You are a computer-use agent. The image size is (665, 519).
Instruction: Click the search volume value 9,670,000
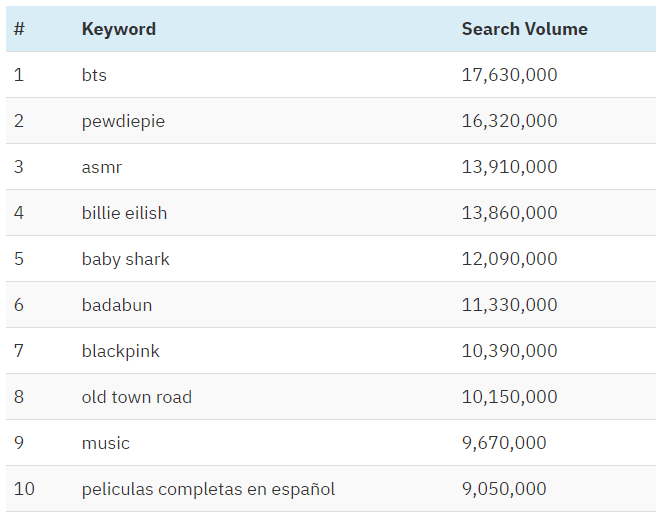coord(504,443)
